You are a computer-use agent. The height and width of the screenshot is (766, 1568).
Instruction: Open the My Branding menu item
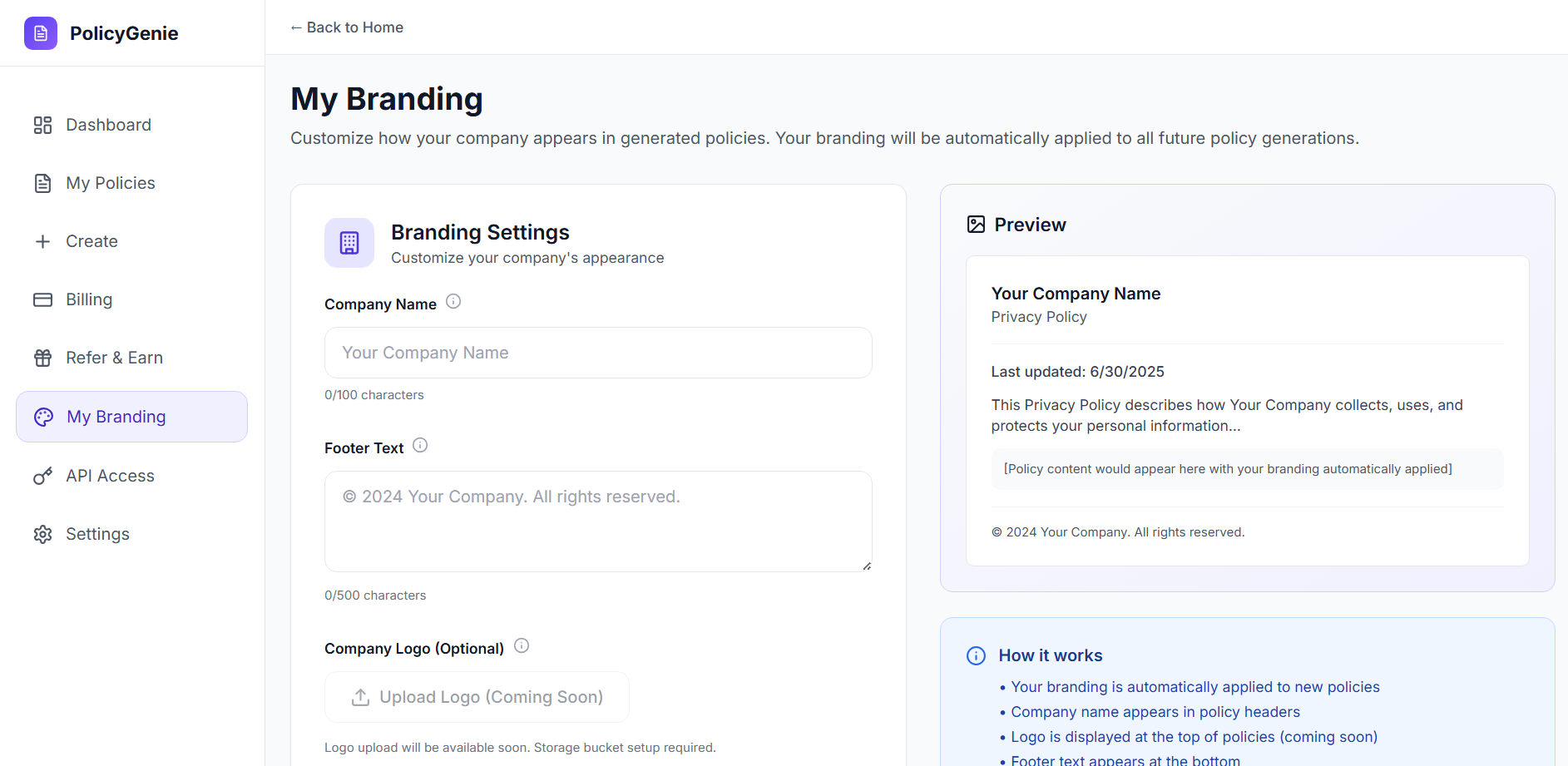click(131, 417)
